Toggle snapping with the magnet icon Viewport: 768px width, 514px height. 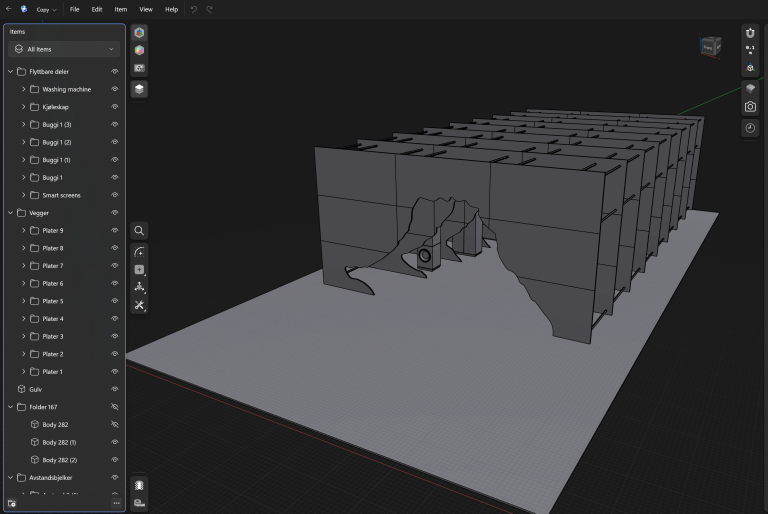[750, 33]
